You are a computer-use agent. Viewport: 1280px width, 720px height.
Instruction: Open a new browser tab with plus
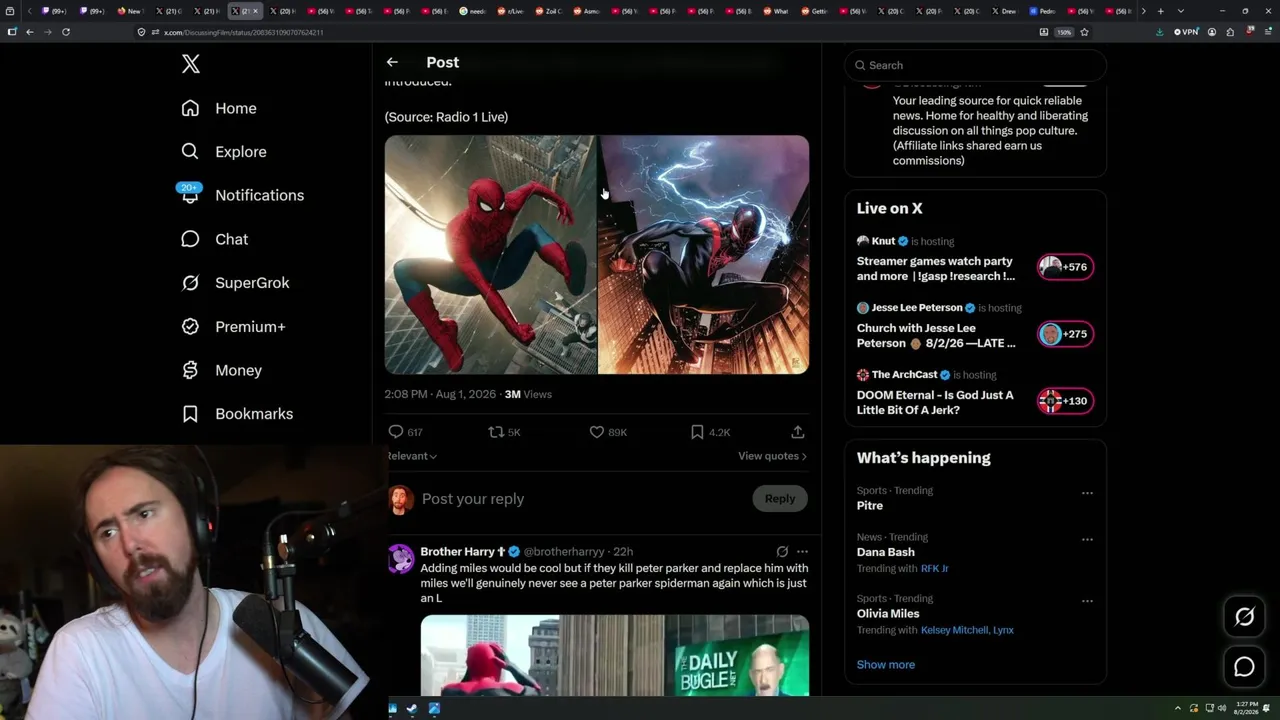[x=1160, y=11]
